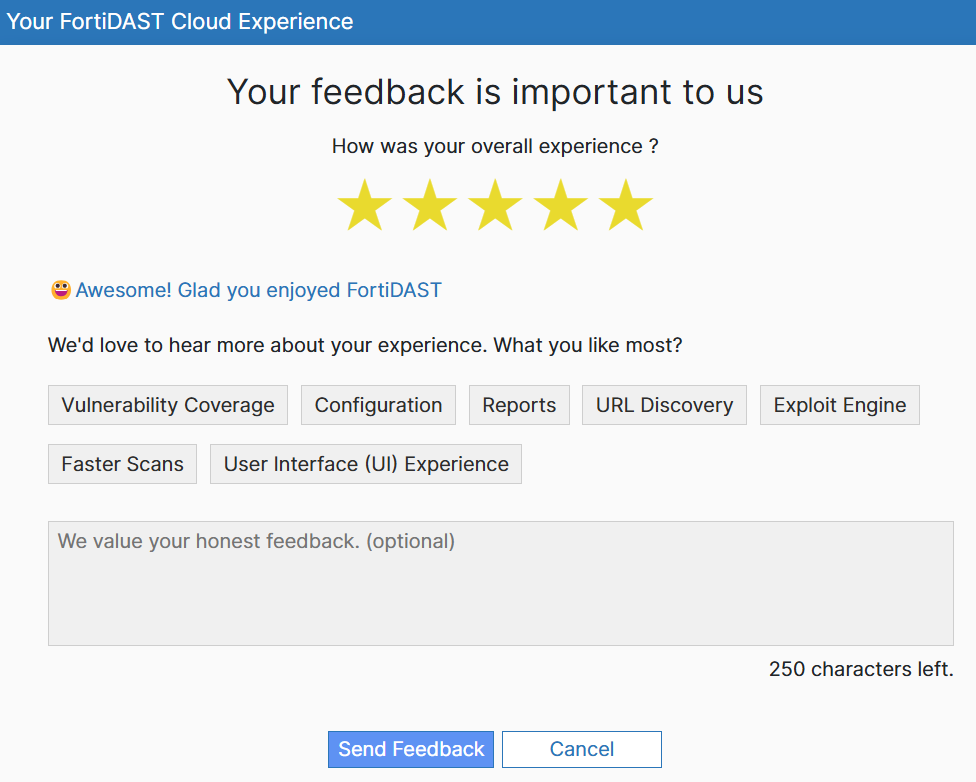Click the 'Awesome! Glad you enjoyed FortiDAST' message
Viewport: 976px width, 782px height.
click(x=258, y=290)
